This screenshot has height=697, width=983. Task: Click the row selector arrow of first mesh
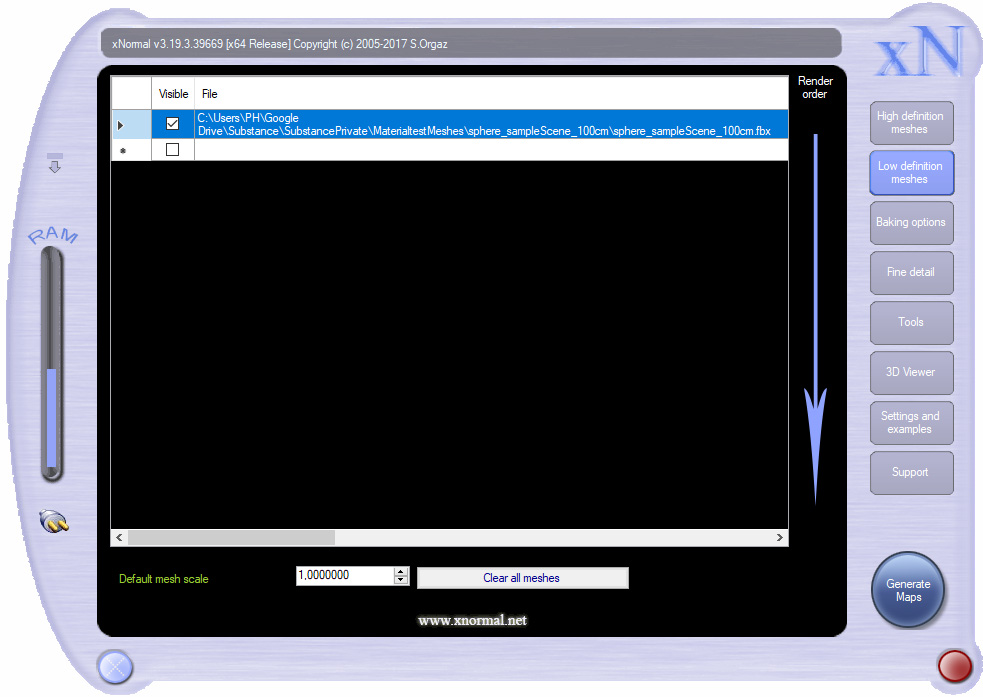coord(122,125)
